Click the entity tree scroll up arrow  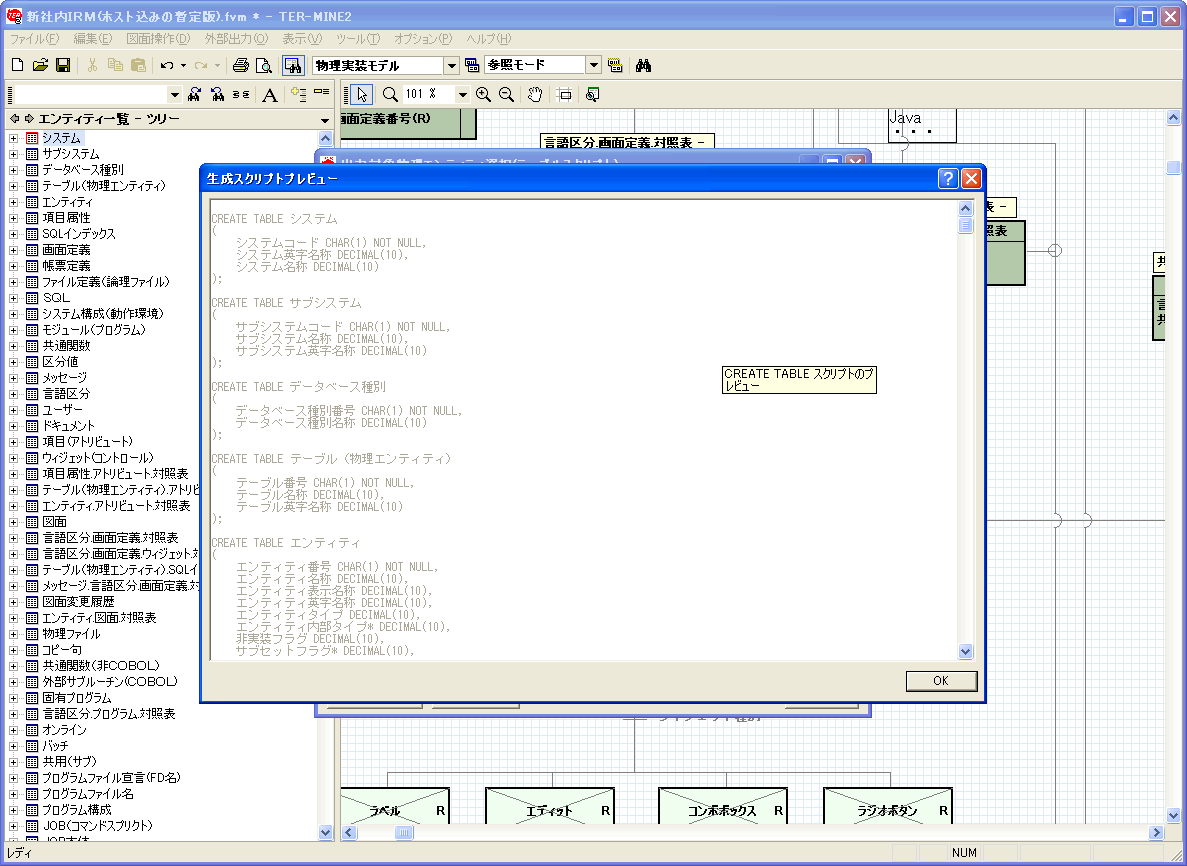(x=326, y=138)
